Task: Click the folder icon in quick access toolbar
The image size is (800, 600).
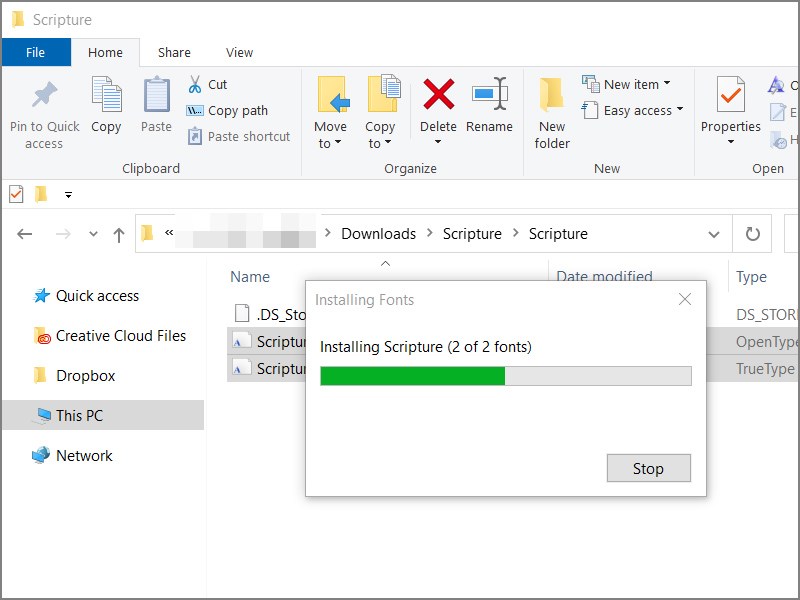Action: [x=41, y=194]
